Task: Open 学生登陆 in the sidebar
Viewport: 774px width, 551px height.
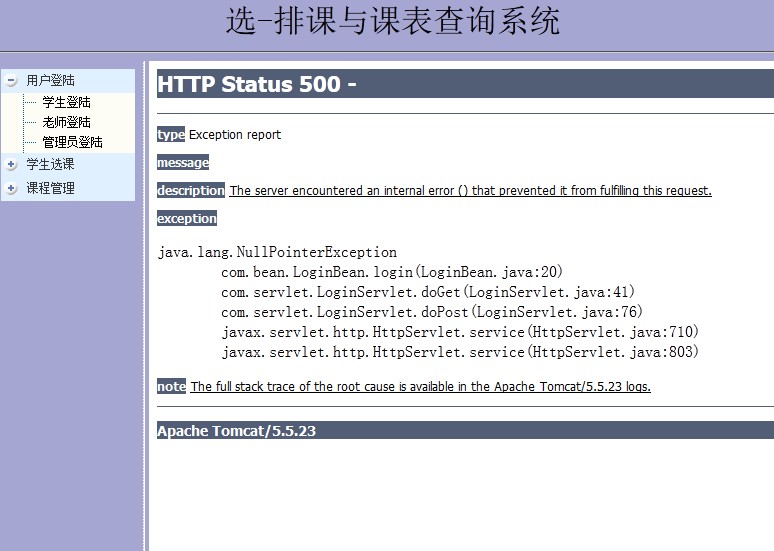Action: 66,102
